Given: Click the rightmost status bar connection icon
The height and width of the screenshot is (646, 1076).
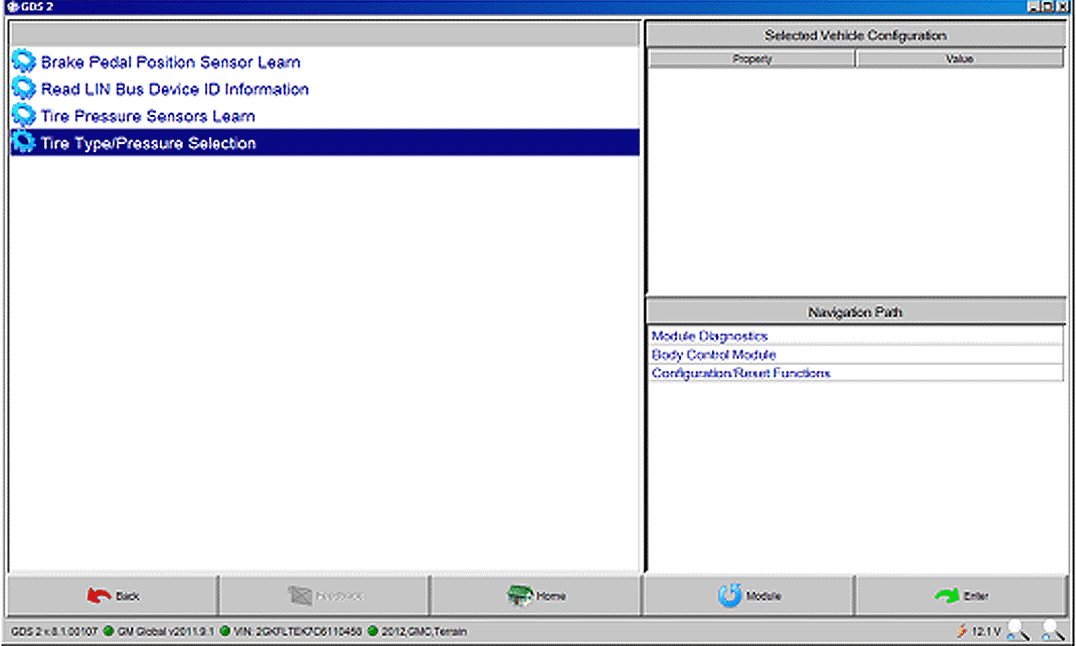Looking at the screenshot, I should (x=1052, y=631).
